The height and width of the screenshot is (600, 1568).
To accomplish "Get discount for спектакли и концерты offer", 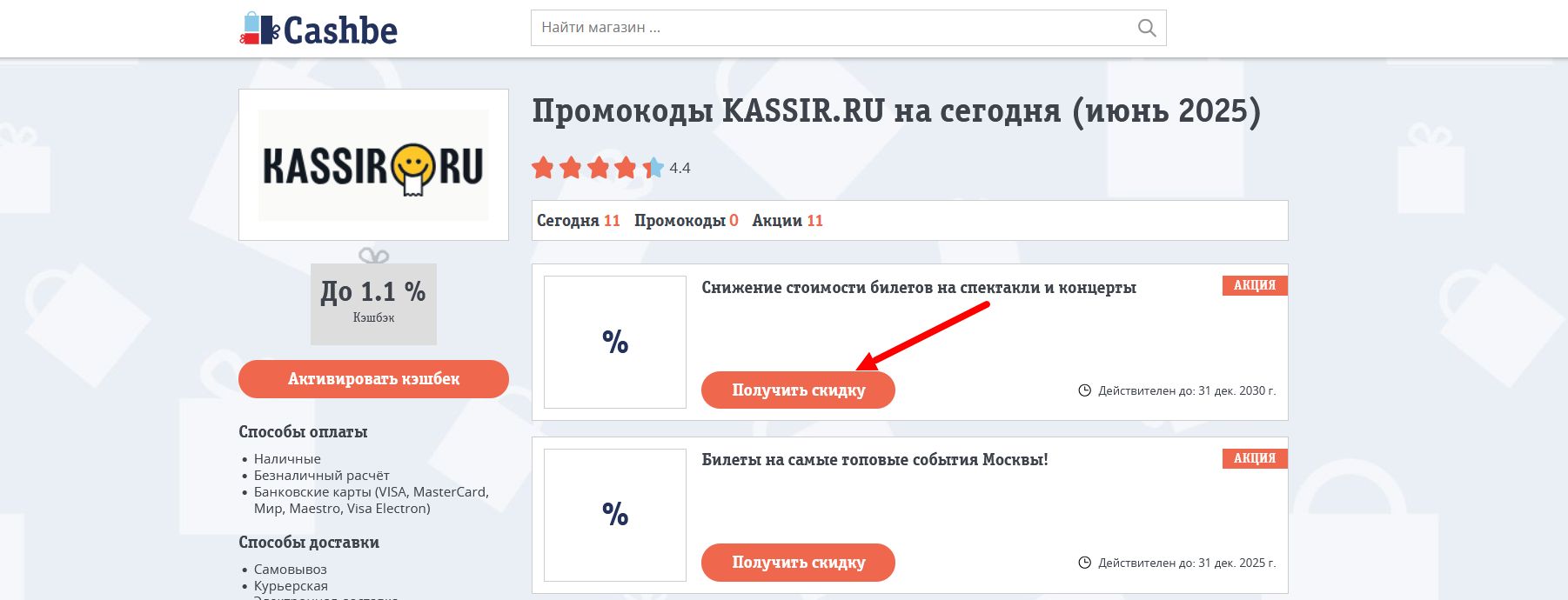I will point(798,390).
